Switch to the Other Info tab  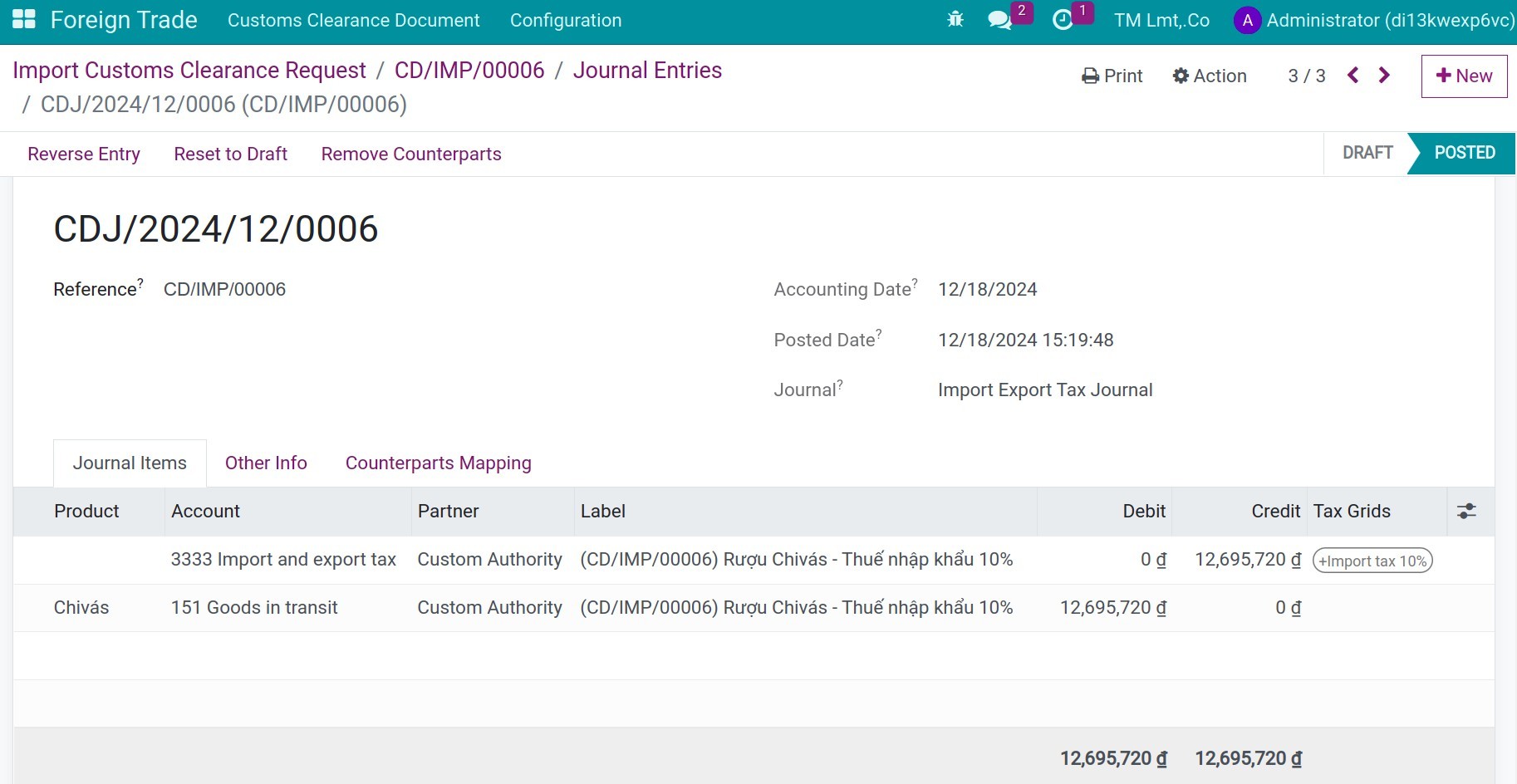coord(266,463)
